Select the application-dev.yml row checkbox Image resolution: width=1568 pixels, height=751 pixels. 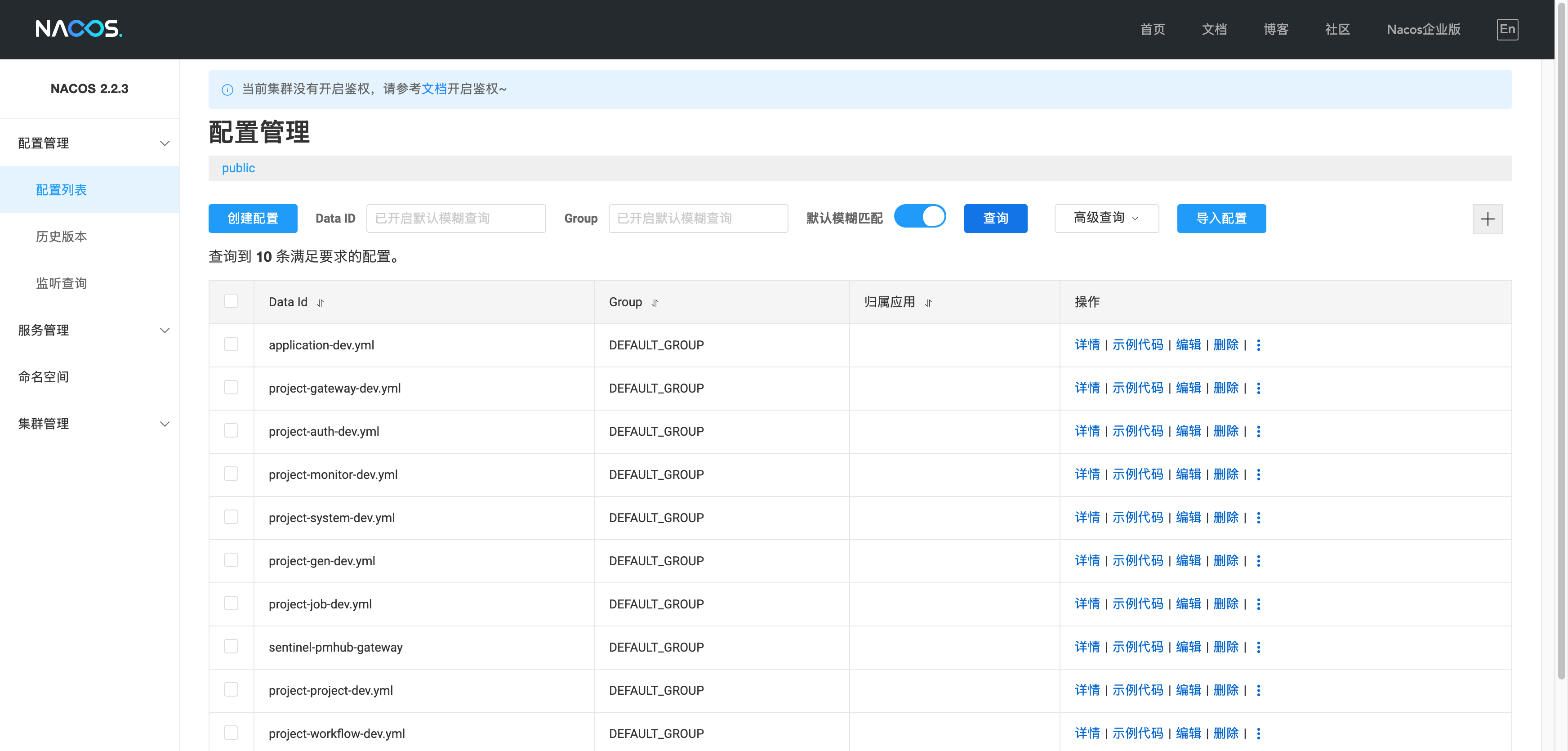(x=231, y=344)
